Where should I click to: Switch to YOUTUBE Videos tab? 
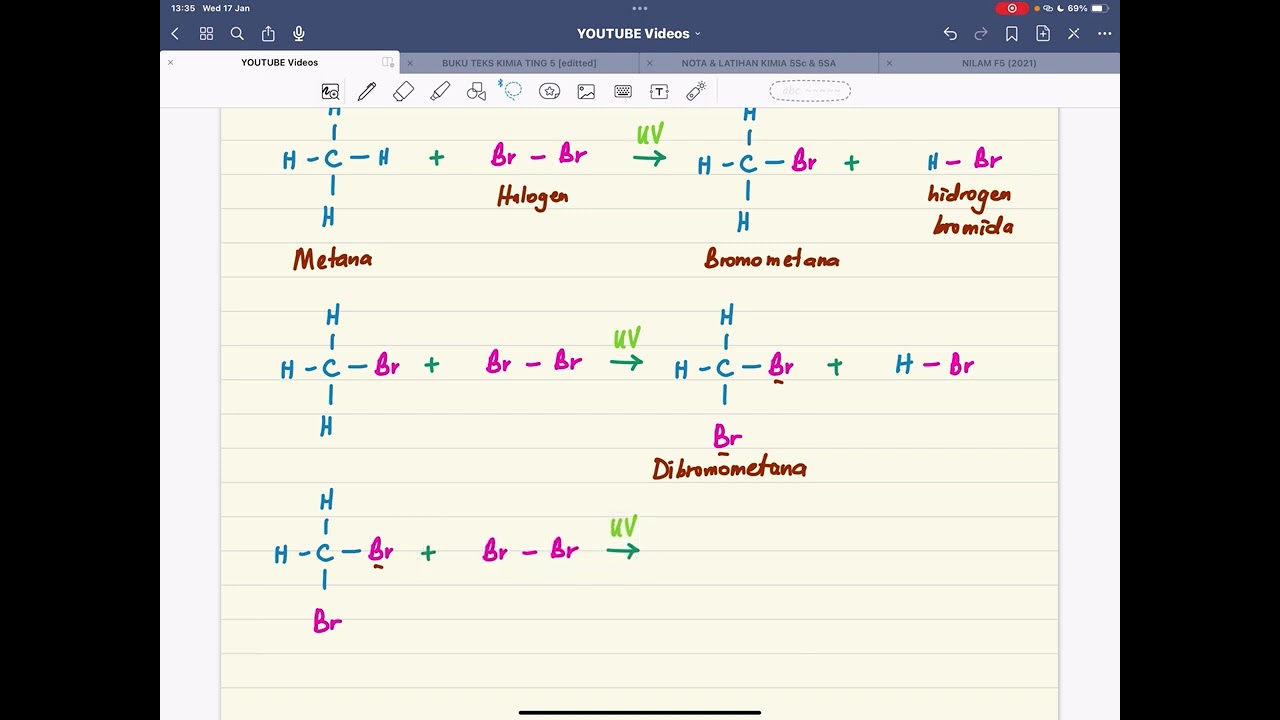pyautogui.click(x=280, y=63)
